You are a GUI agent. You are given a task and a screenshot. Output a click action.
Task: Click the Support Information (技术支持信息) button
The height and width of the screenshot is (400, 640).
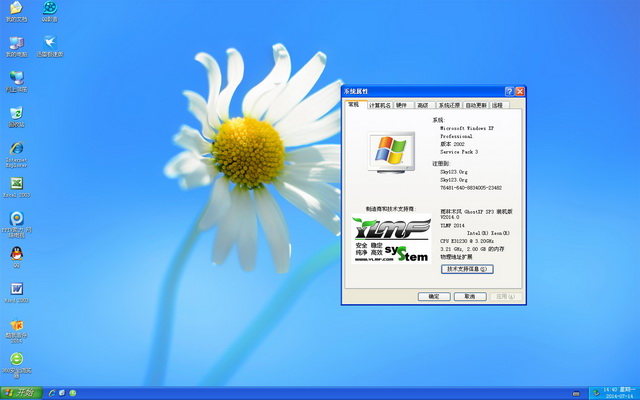point(467,269)
